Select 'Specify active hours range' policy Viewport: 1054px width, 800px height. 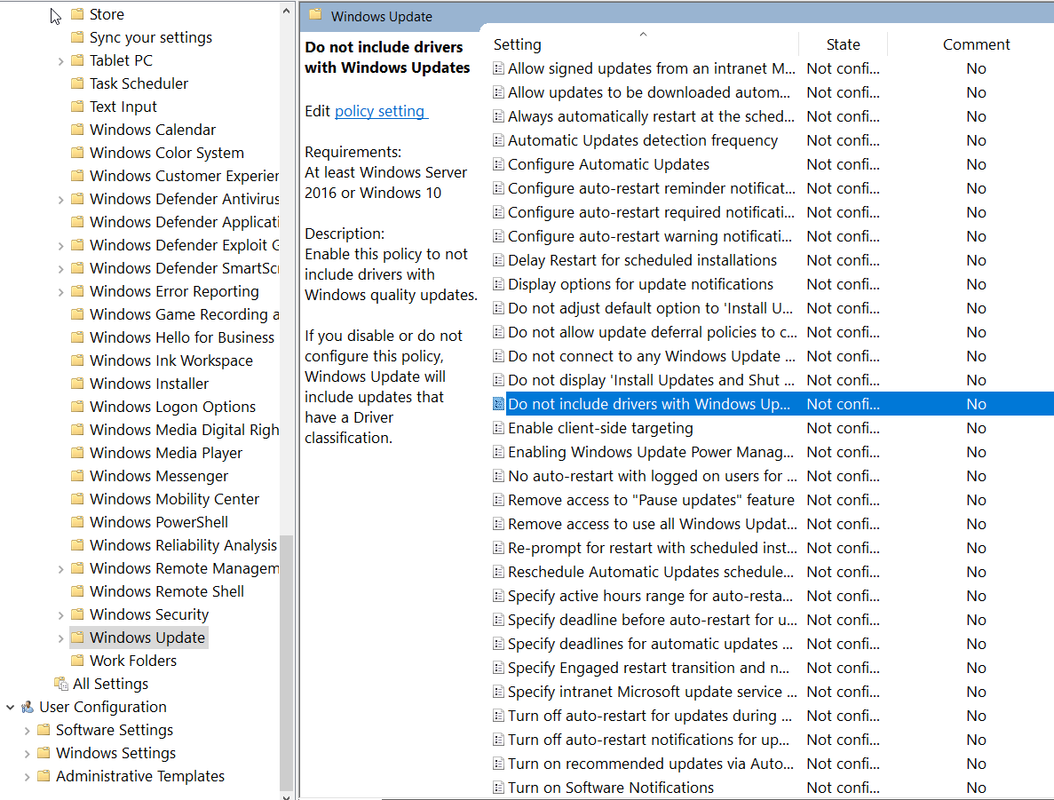coord(650,596)
